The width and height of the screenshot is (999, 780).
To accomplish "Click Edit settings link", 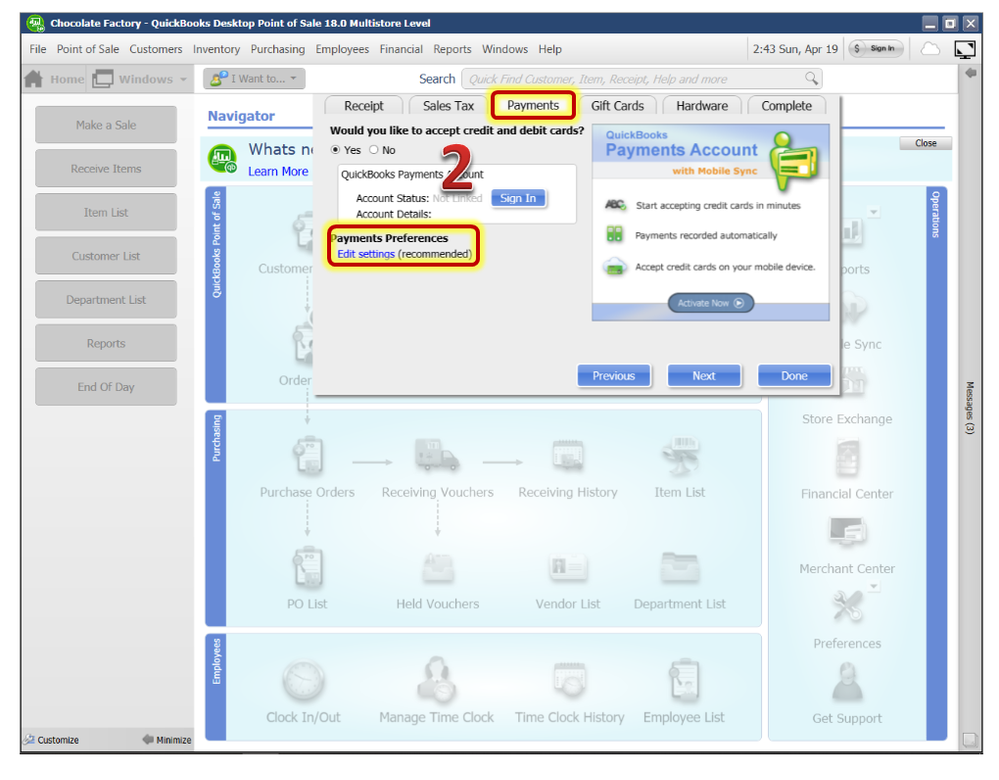I will pyautogui.click(x=366, y=254).
